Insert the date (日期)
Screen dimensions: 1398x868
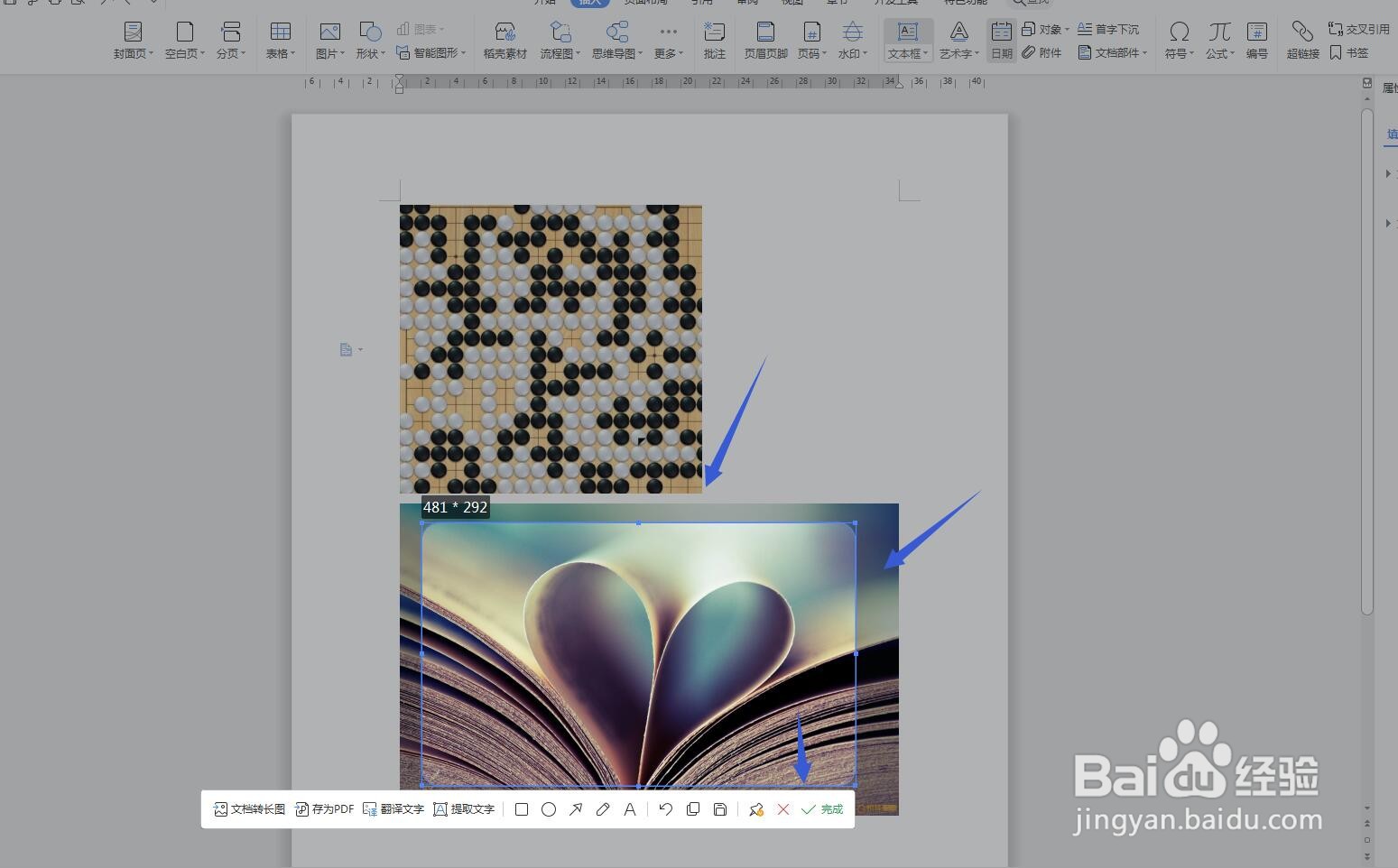pyautogui.click(x=1001, y=41)
